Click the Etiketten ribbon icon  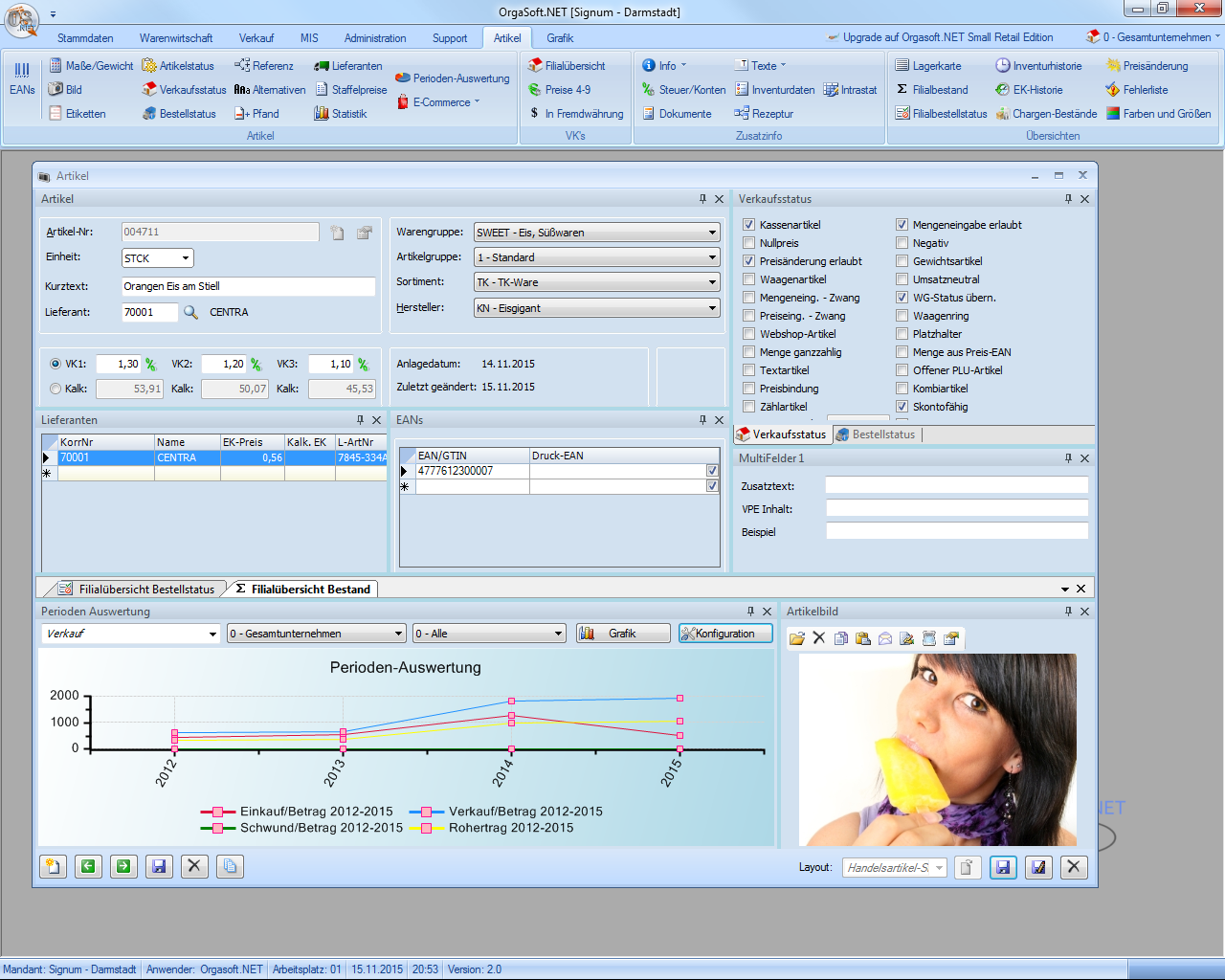(x=56, y=114)
